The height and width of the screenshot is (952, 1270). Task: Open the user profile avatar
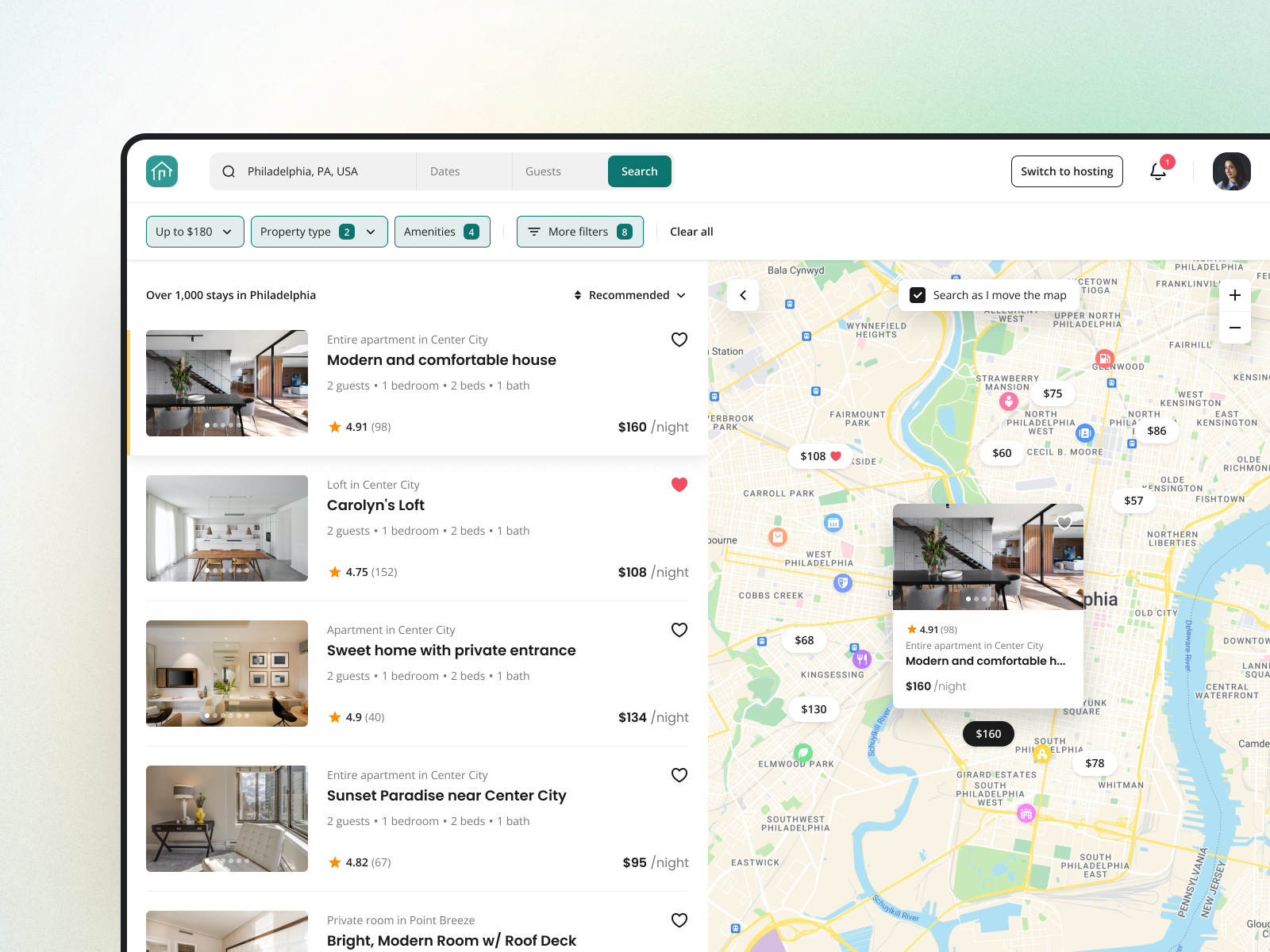pos(1232,171)
